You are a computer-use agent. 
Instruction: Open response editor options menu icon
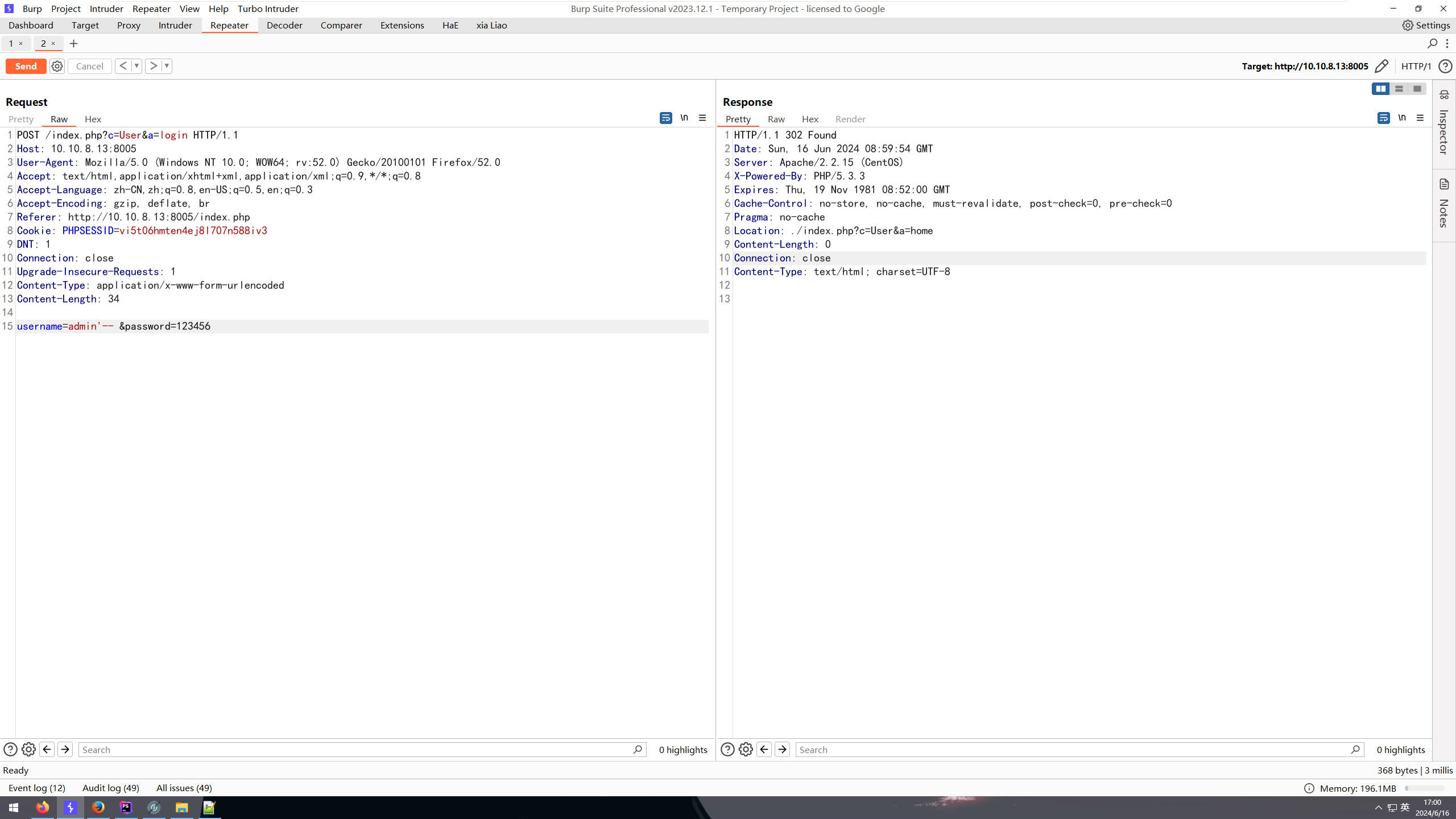(x=1420, y=118)
